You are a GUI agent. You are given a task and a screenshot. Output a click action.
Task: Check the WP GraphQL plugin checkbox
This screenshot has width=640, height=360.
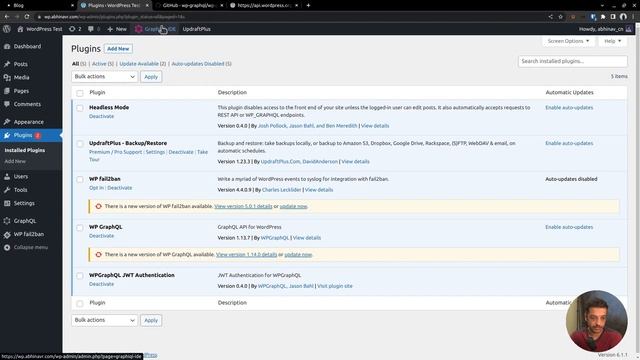[80, 228]
